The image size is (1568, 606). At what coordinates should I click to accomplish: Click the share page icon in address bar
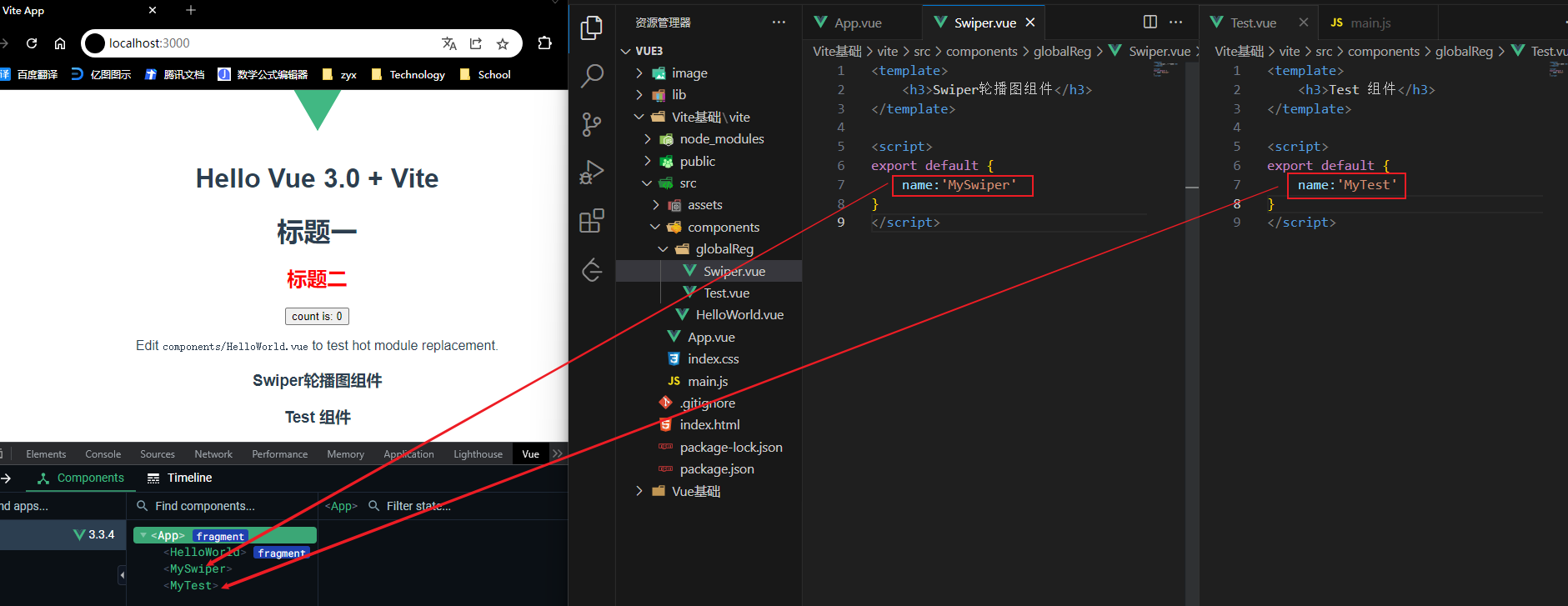tap(476, 43)
